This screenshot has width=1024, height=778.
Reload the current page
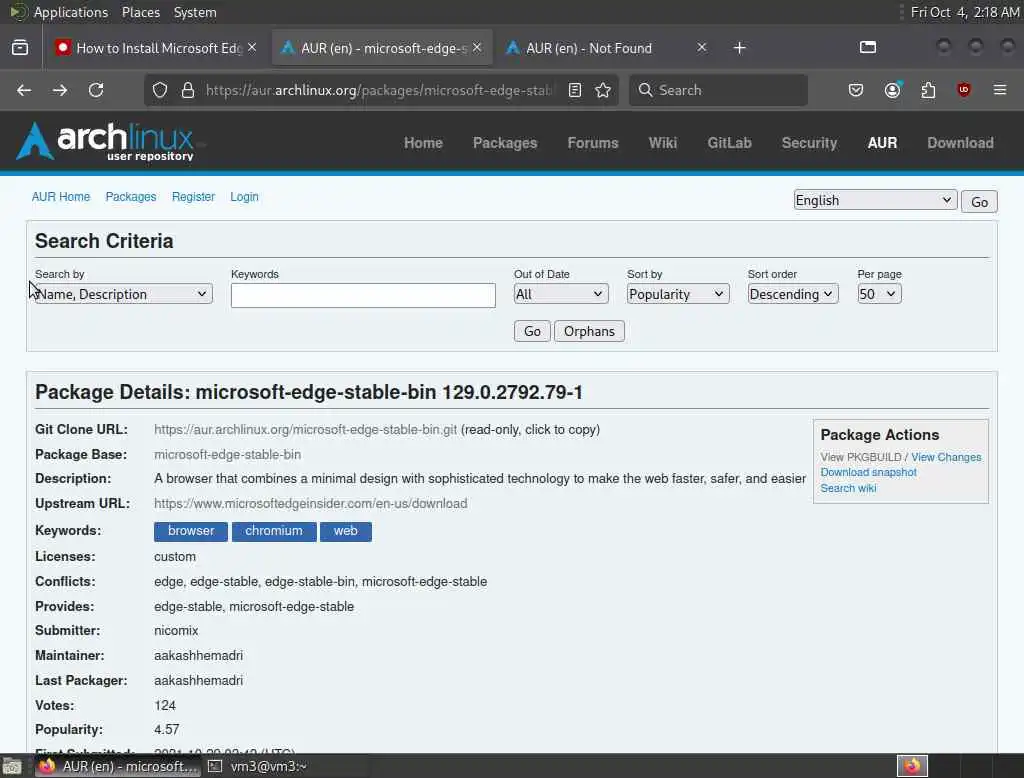click(96, 90)
